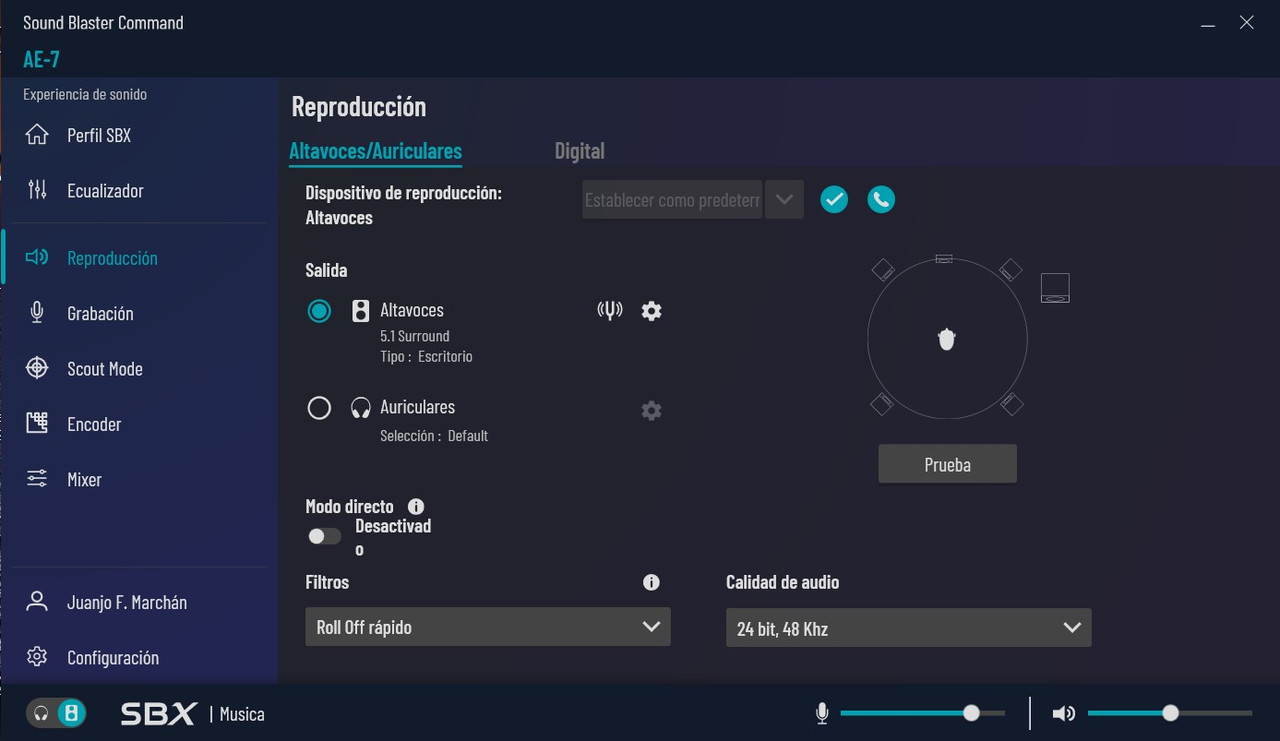The width and height of the screenshot is (1280, 741).
Task: Click the teal checkmark default device icon
Action: pyautogui.click(x=834, y=199)
